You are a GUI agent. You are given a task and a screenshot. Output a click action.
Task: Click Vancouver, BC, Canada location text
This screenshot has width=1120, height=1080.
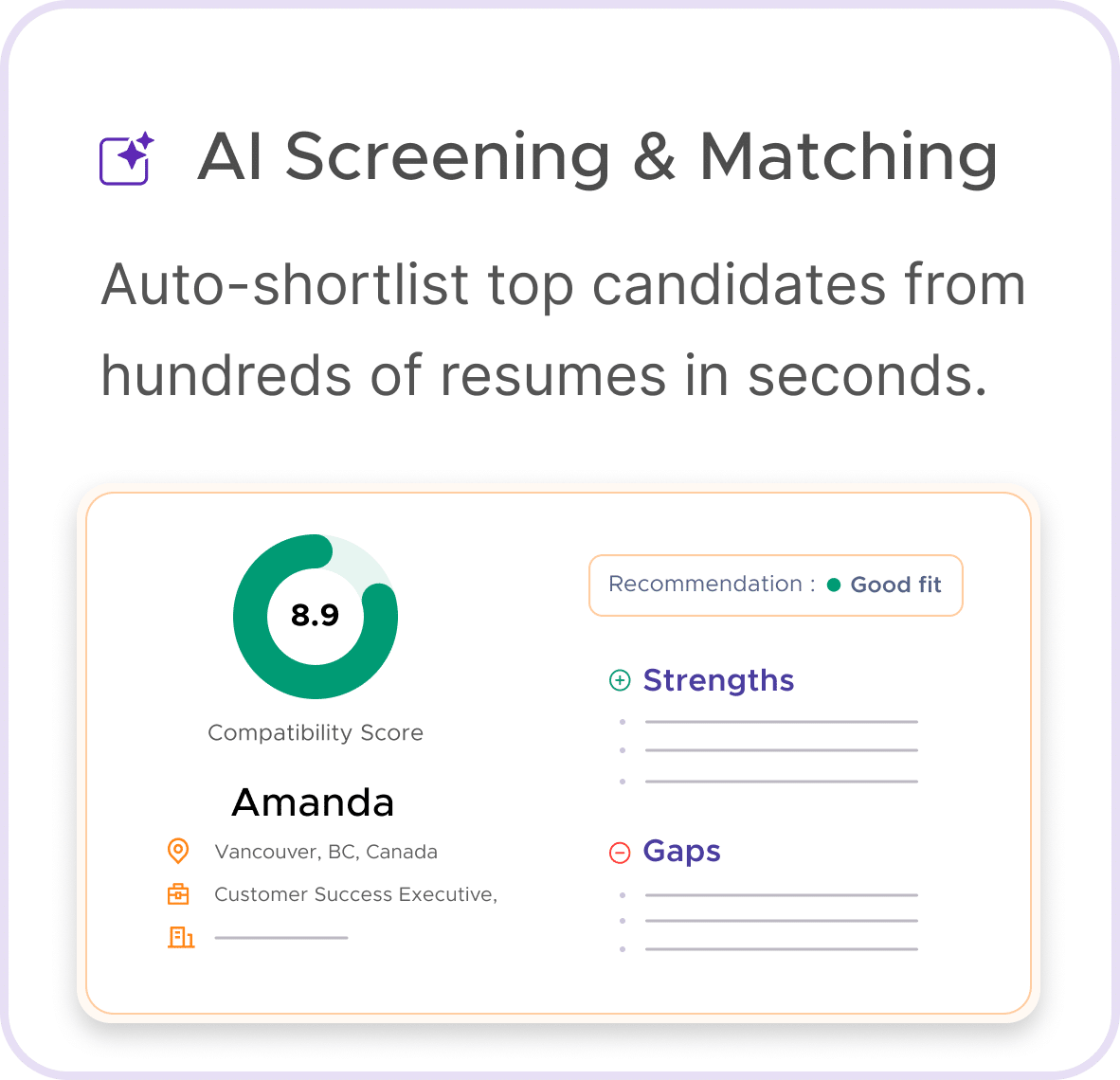(326, 852)
